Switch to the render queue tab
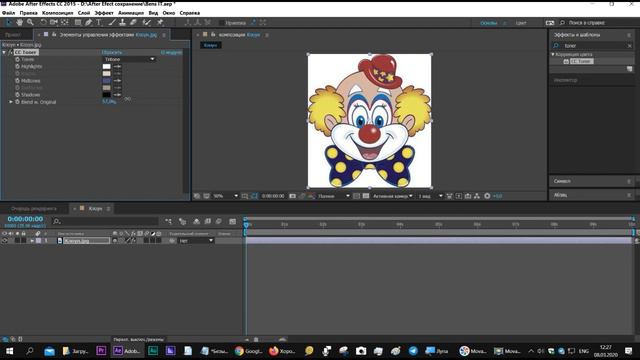 point(33,209)
